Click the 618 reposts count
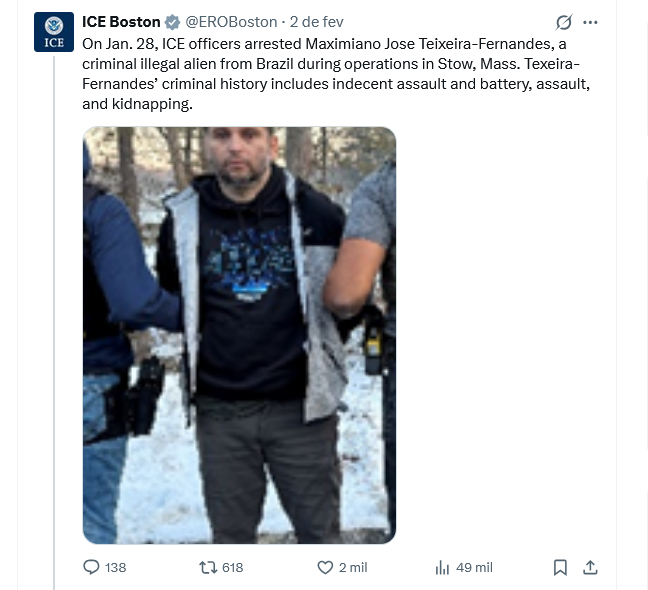648x590 pixels. pos(233,568)
